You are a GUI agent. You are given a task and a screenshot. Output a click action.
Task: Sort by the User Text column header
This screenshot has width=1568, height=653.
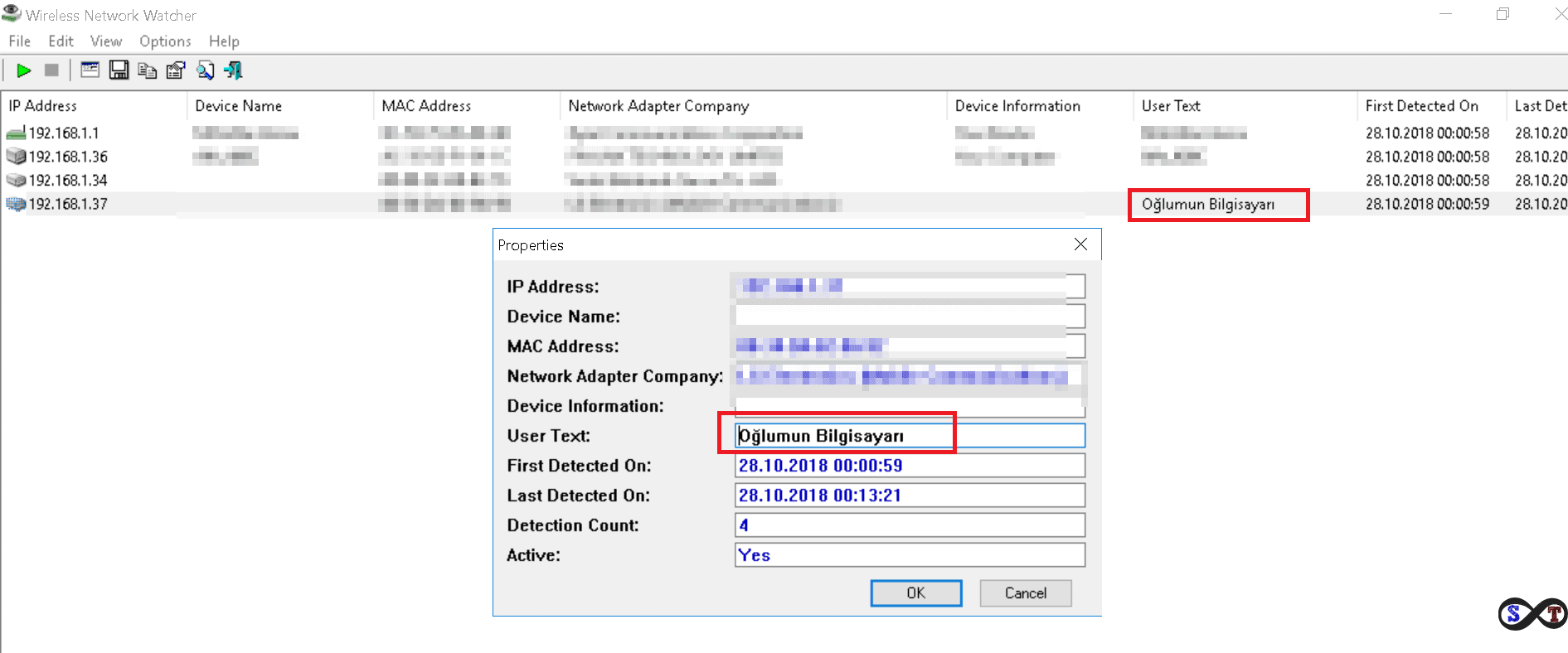click(x=1245, y=106)
